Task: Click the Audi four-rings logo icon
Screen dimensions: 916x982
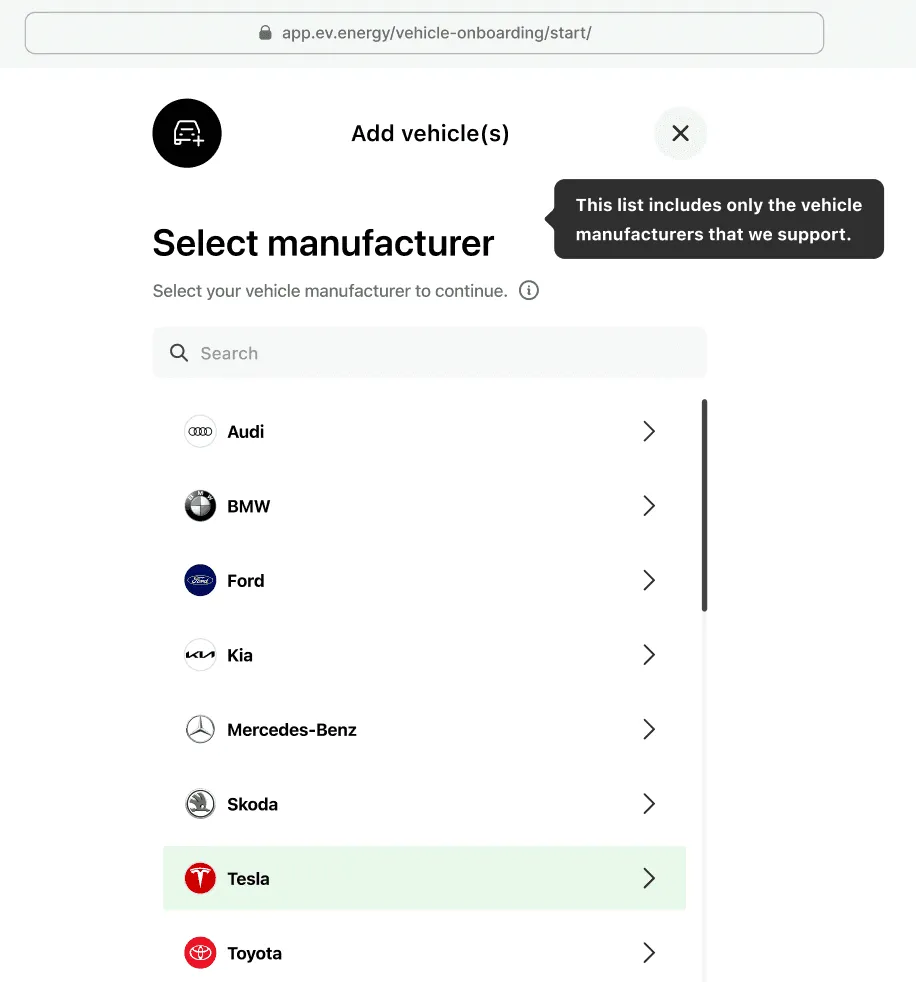Action: click(200, 432)
